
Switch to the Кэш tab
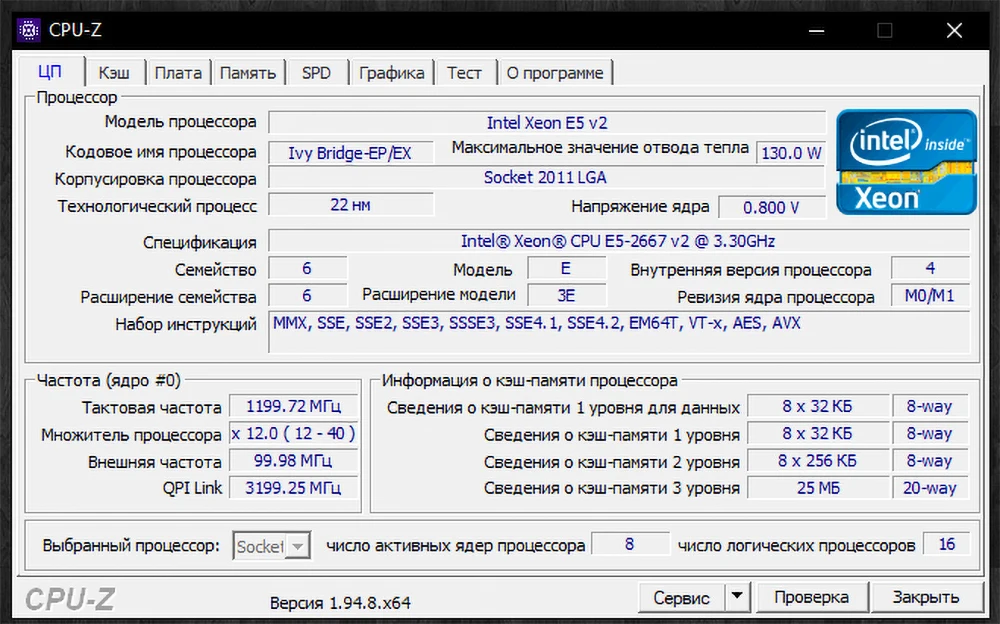point(114,72)
